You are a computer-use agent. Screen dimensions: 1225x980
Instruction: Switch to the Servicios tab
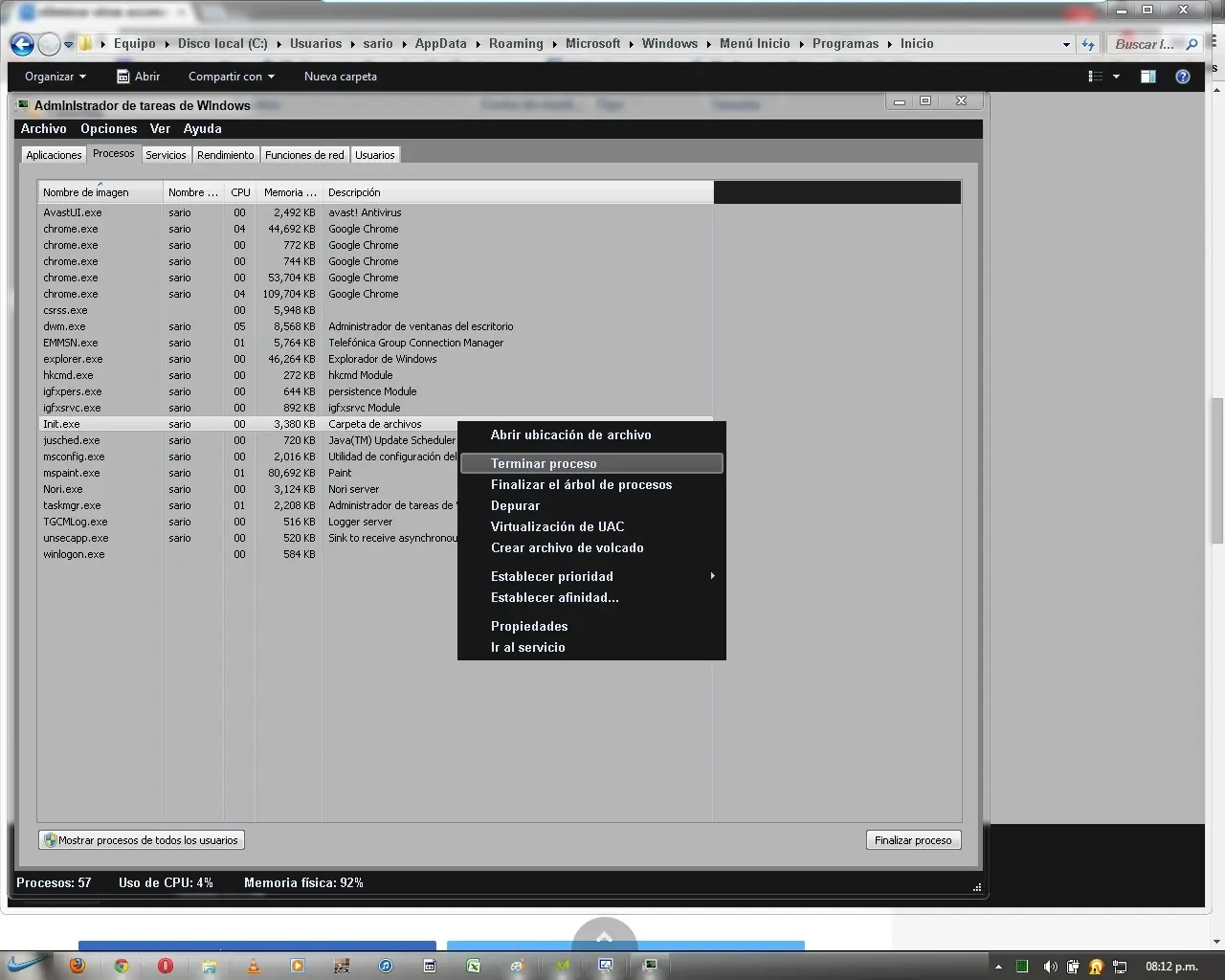(166, 155)
